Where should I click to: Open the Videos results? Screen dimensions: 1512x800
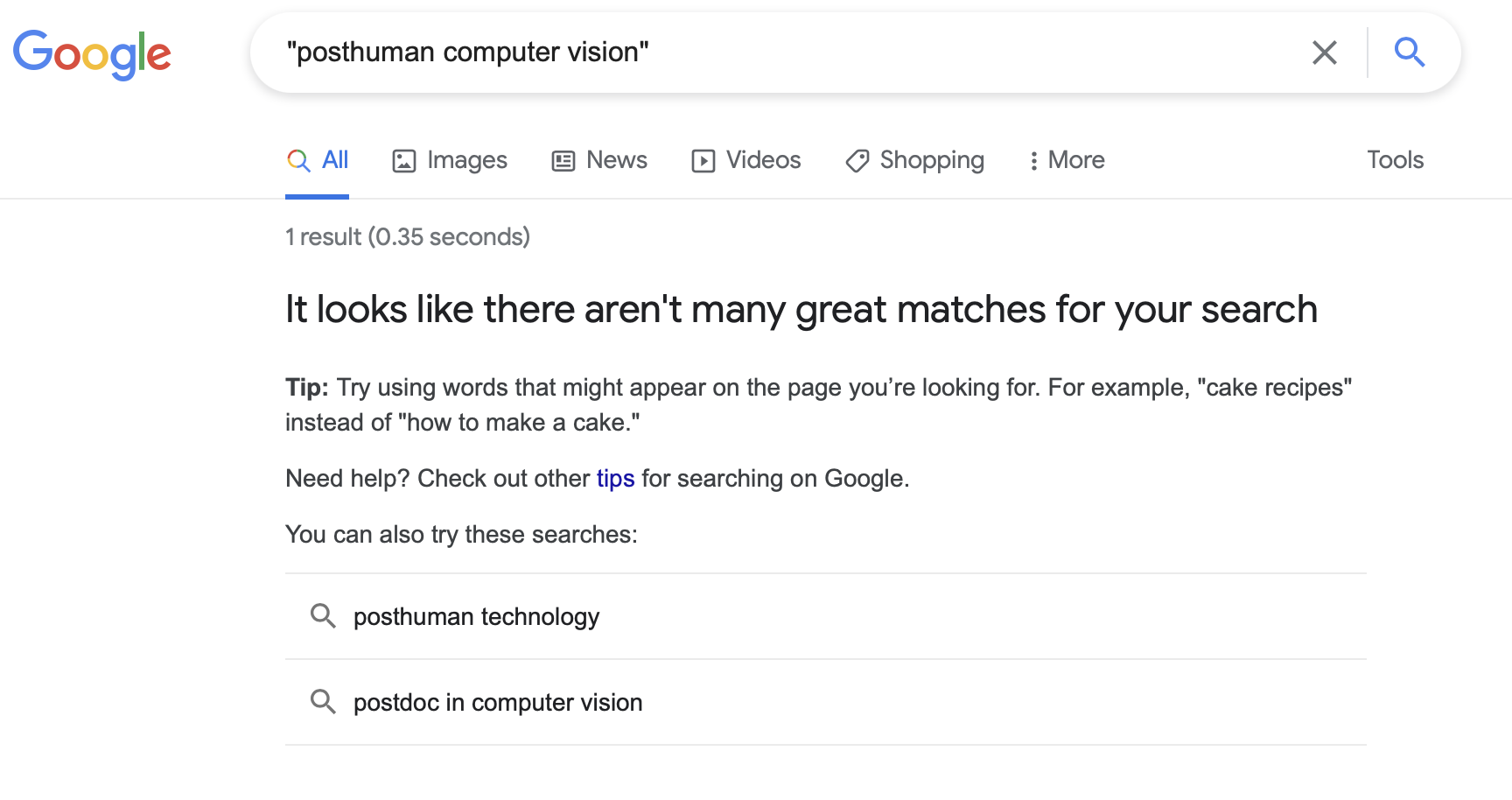point(762,160)
